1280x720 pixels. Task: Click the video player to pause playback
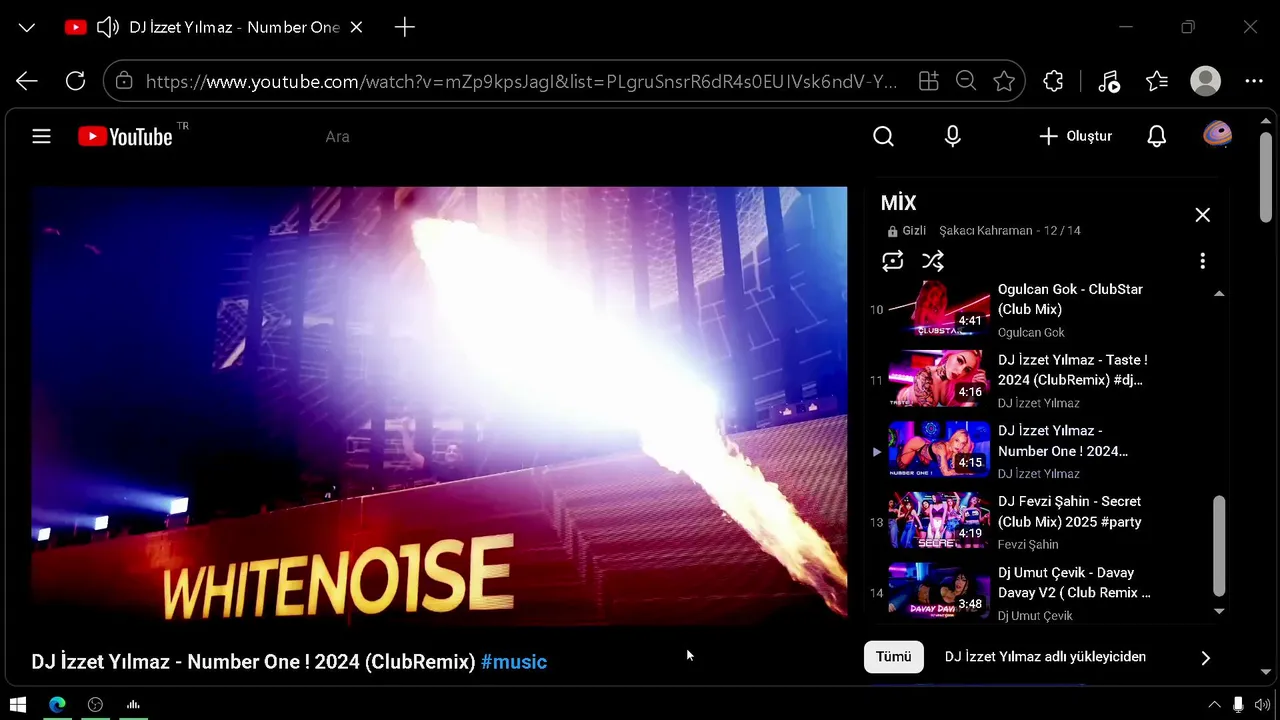pyautogui.click(x=439, y=405)
